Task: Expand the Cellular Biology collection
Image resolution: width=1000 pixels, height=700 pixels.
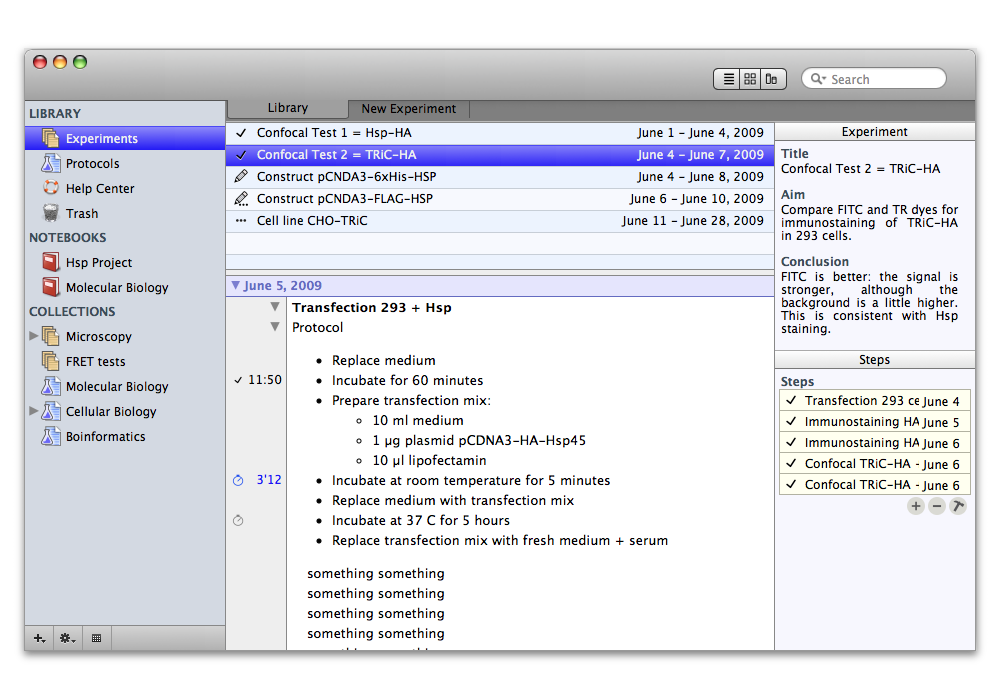Action: [34, 411]
